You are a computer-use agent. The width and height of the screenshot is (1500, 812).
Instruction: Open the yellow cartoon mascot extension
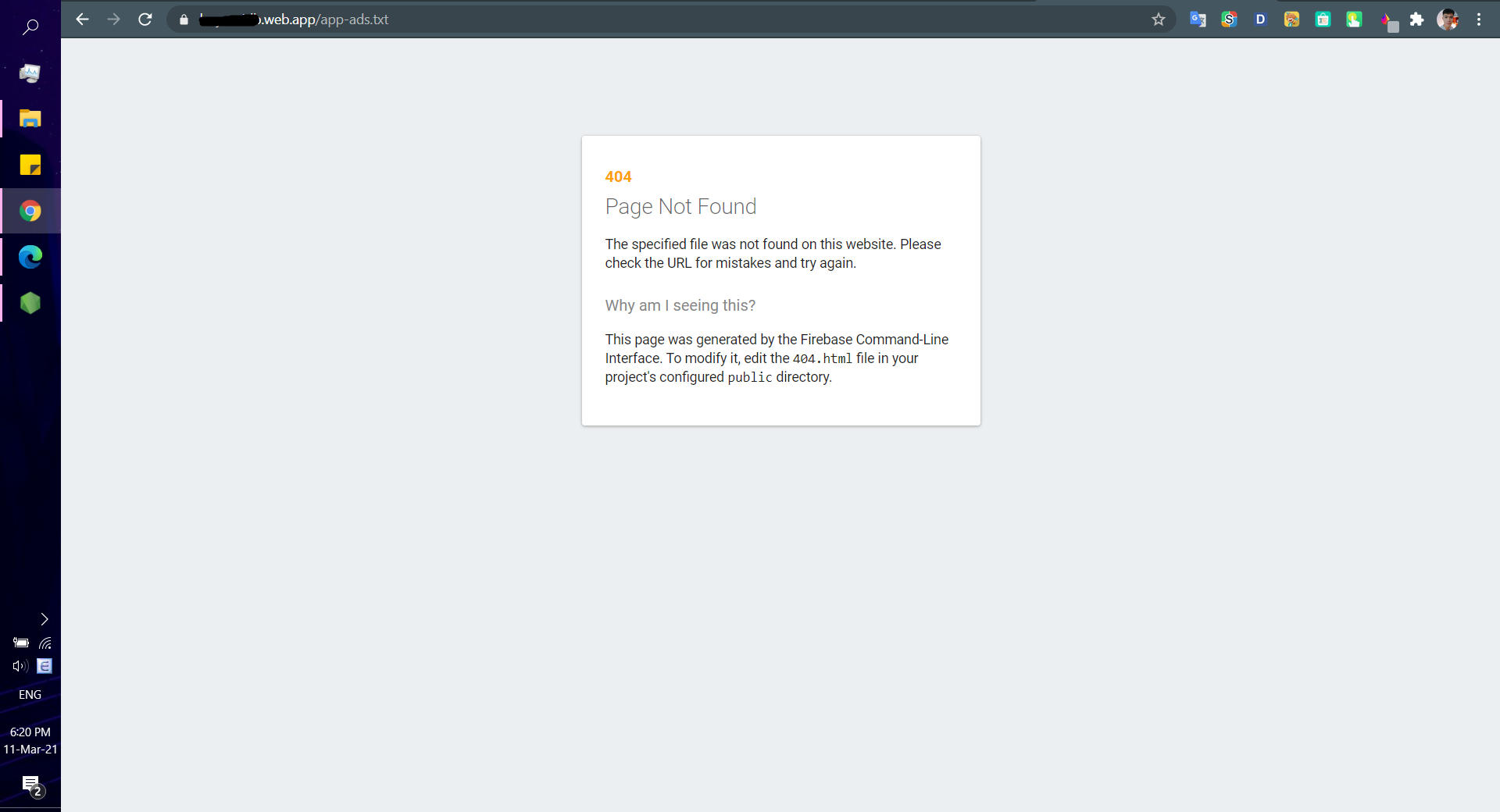point(1291,20)
